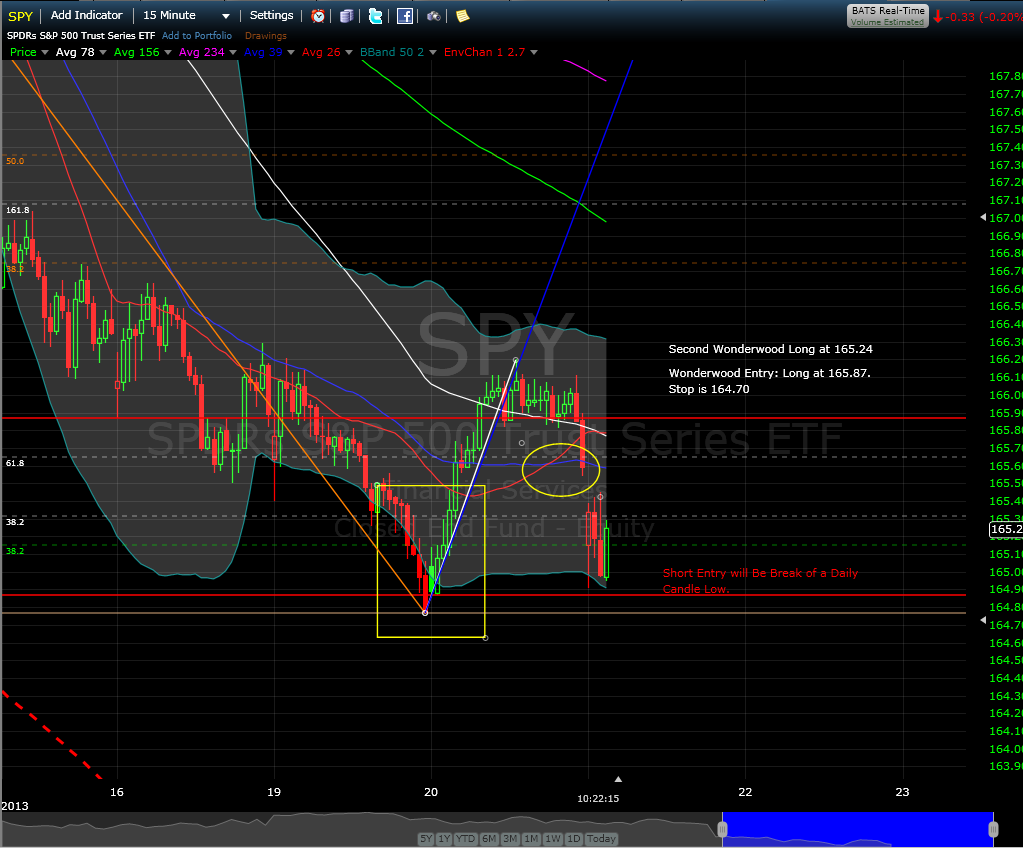Click the 161.8 Fibonacci level label
Viewport: 1023px width, 849px height.
pyautogui.click(x=18, y=210)
